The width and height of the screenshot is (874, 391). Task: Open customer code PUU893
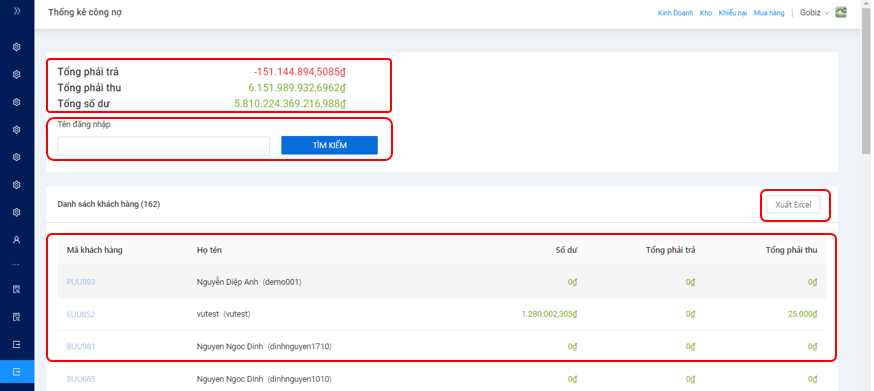[81, 282]
